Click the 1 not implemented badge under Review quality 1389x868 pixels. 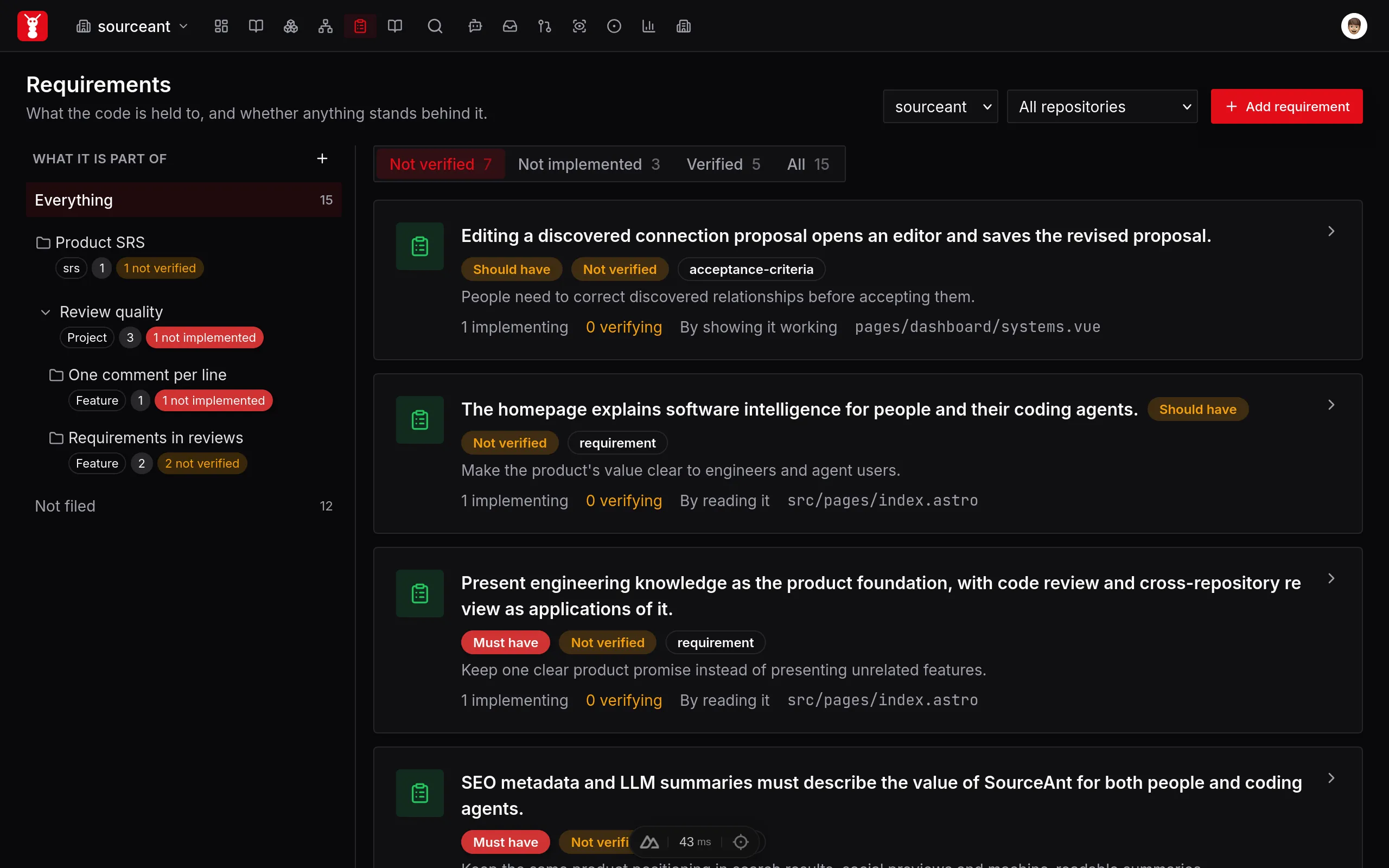point(205,337)
